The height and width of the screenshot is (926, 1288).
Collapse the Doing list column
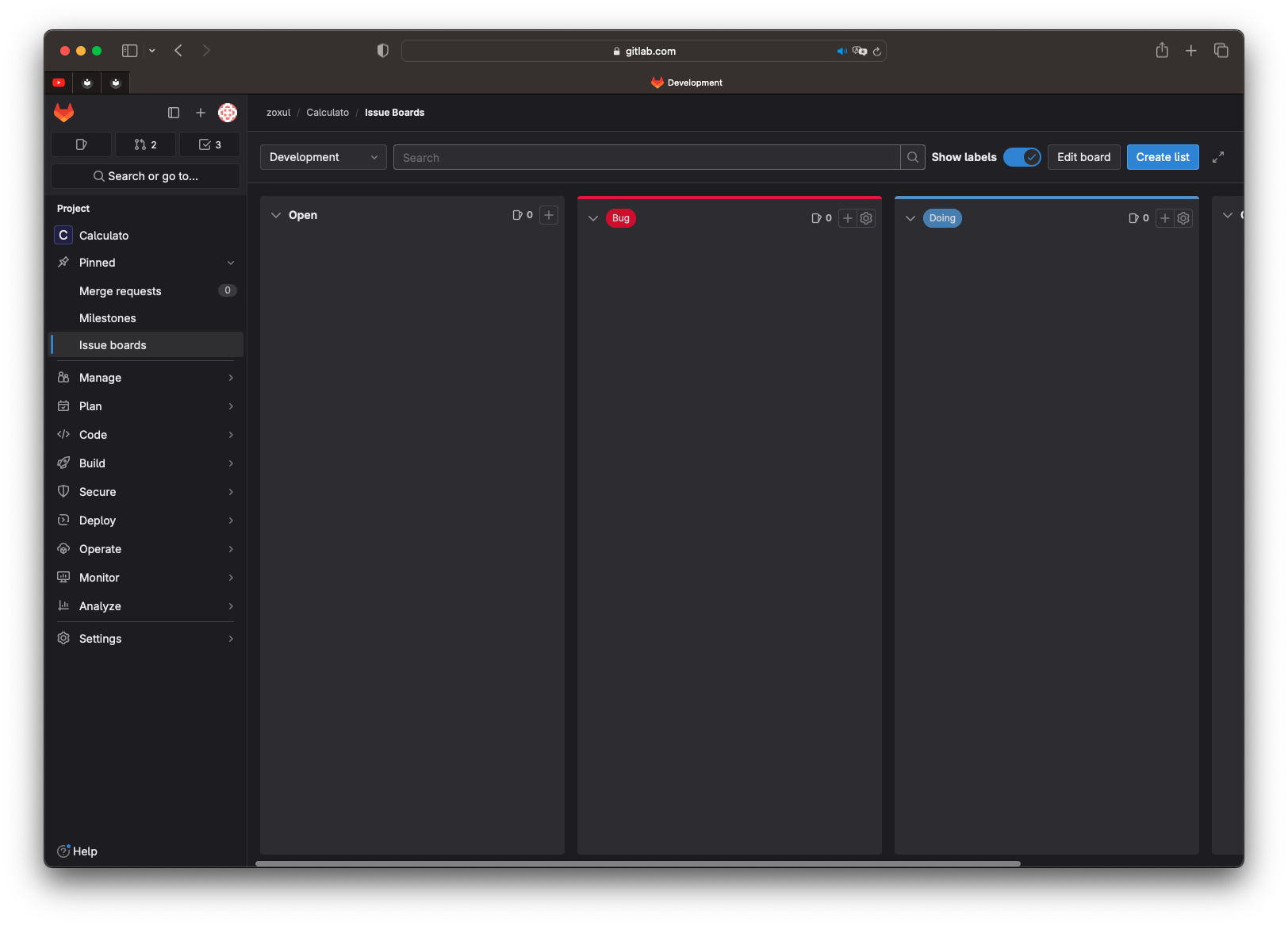910,218
